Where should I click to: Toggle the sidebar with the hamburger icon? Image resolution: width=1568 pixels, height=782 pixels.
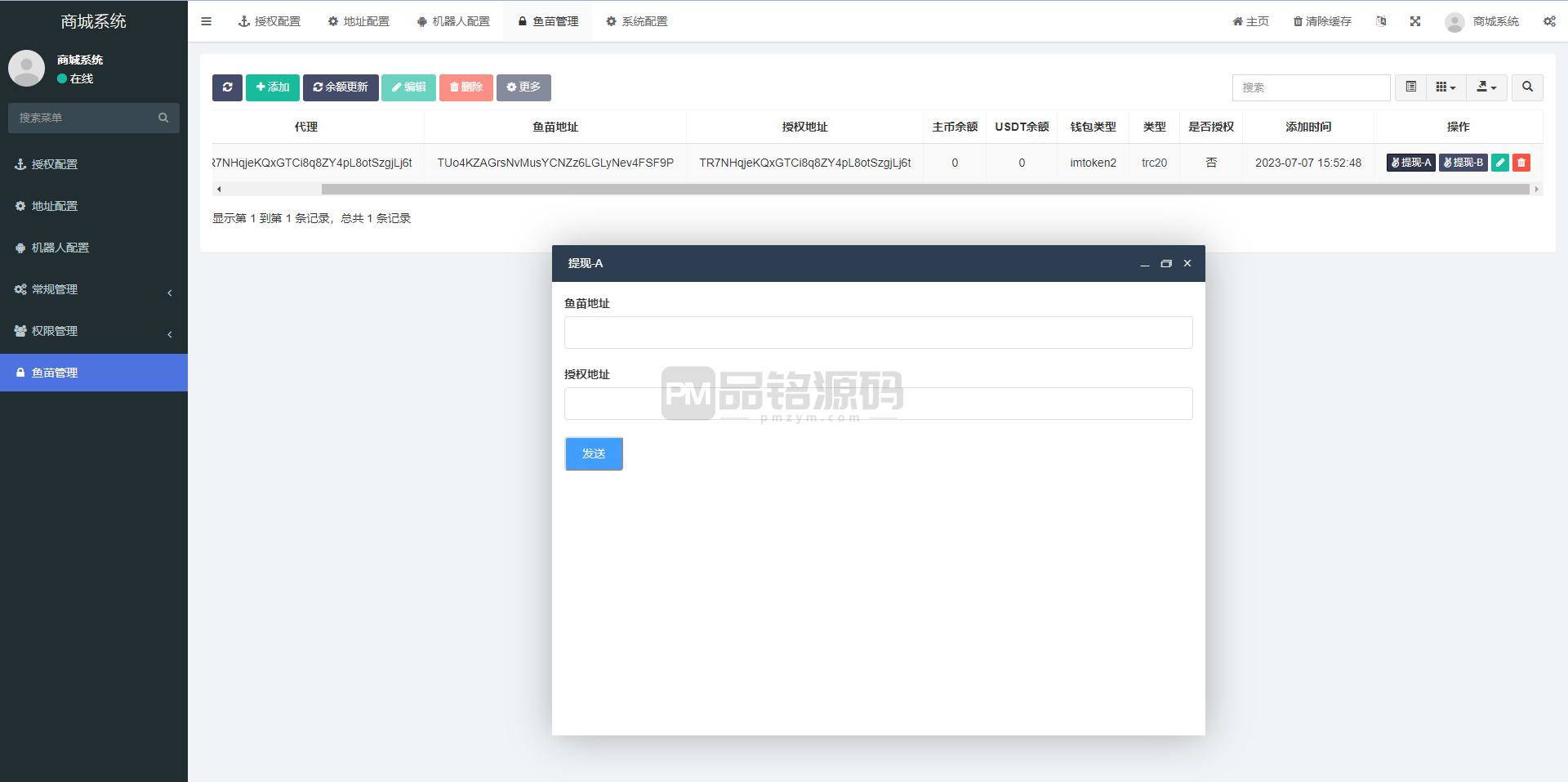point(206,21)
